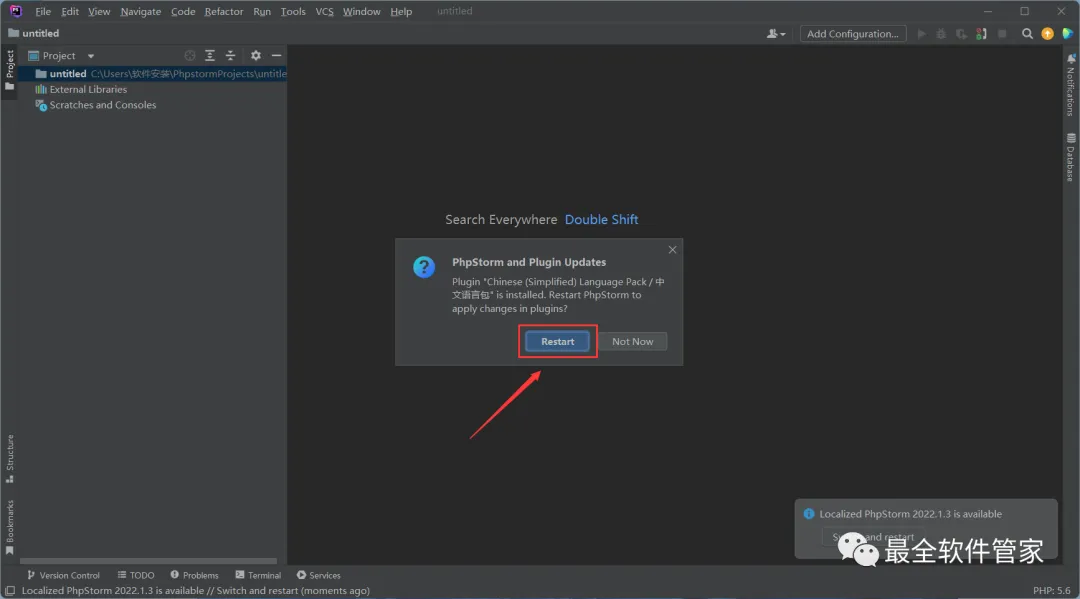Viewport: 1080px width, 599px height.
Task: Click the orange IDE update icon
Action: pos(1048,34)
